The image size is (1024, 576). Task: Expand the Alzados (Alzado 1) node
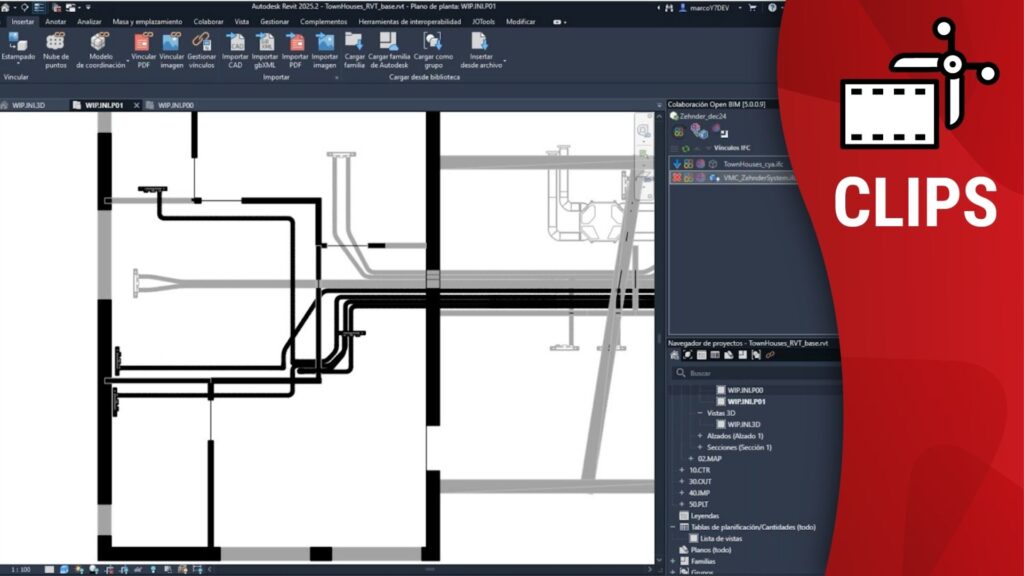point(700,436)
